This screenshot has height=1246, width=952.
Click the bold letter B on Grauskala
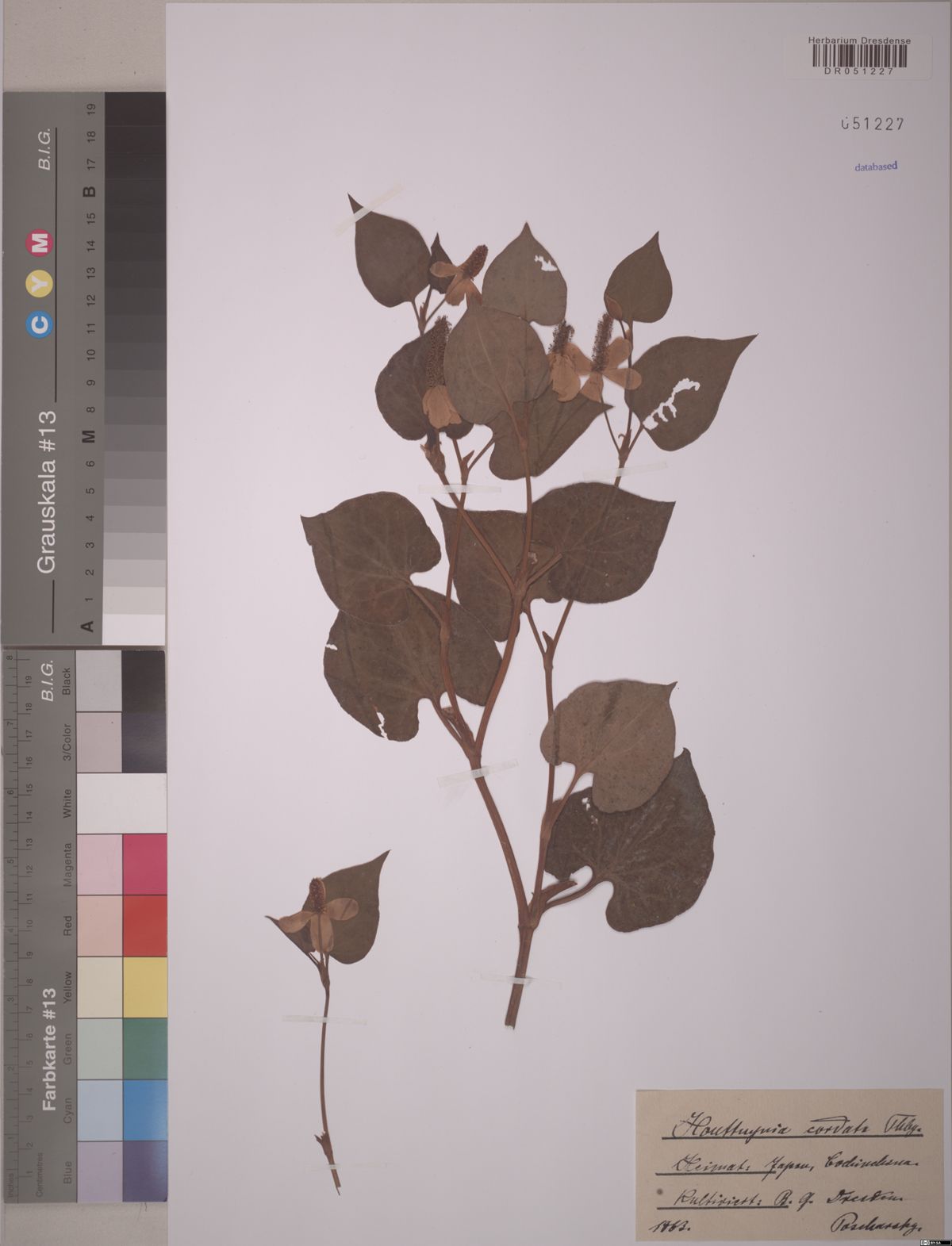point(90,190)
